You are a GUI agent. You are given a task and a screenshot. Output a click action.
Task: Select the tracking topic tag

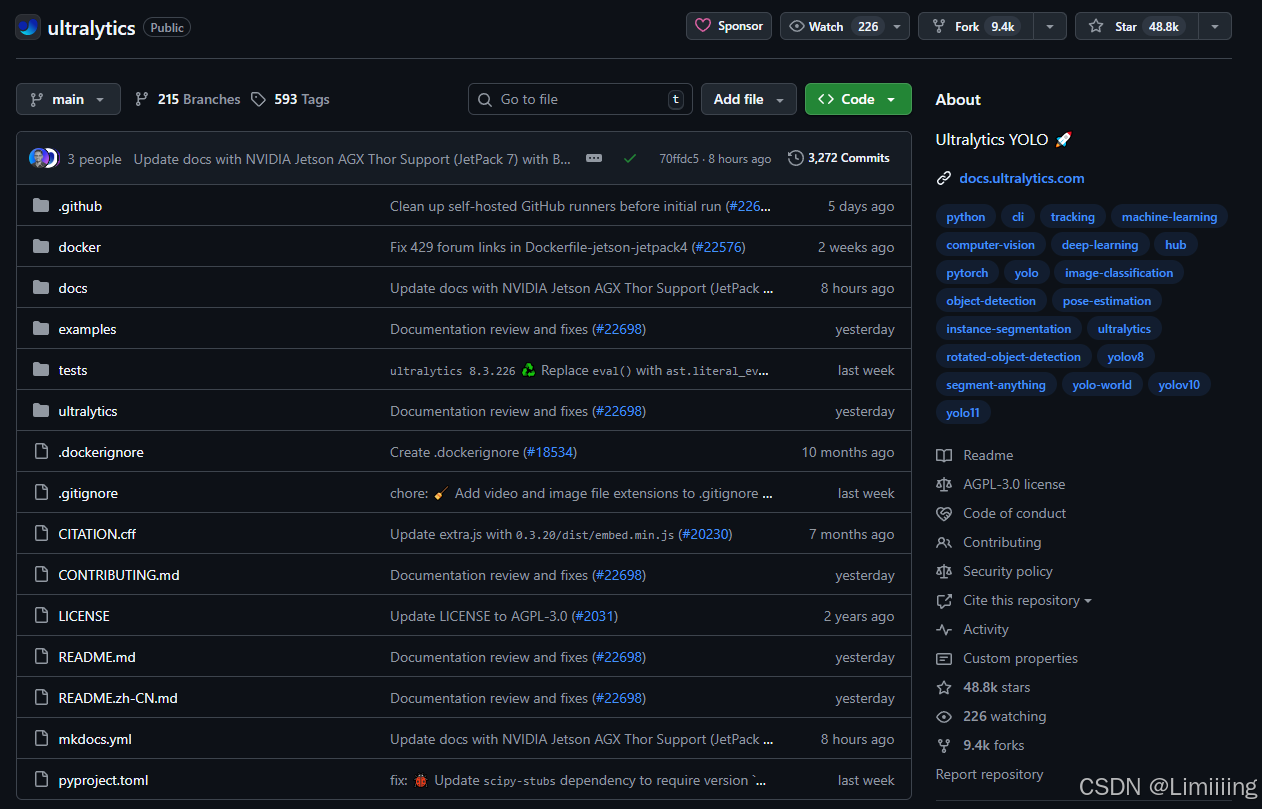pyautogui.click(x=1073, y=217)
